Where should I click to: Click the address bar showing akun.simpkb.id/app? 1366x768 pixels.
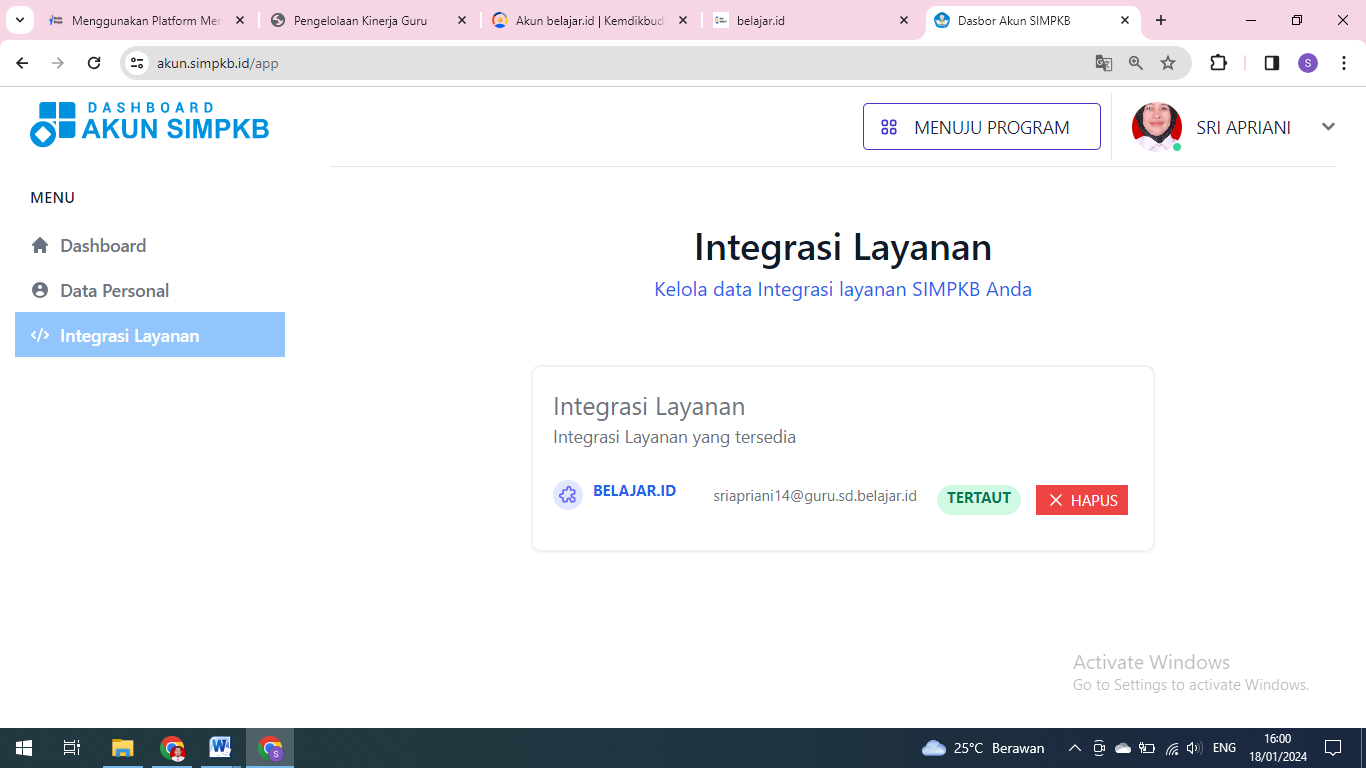pyautogui.click(x=600, y=63)
